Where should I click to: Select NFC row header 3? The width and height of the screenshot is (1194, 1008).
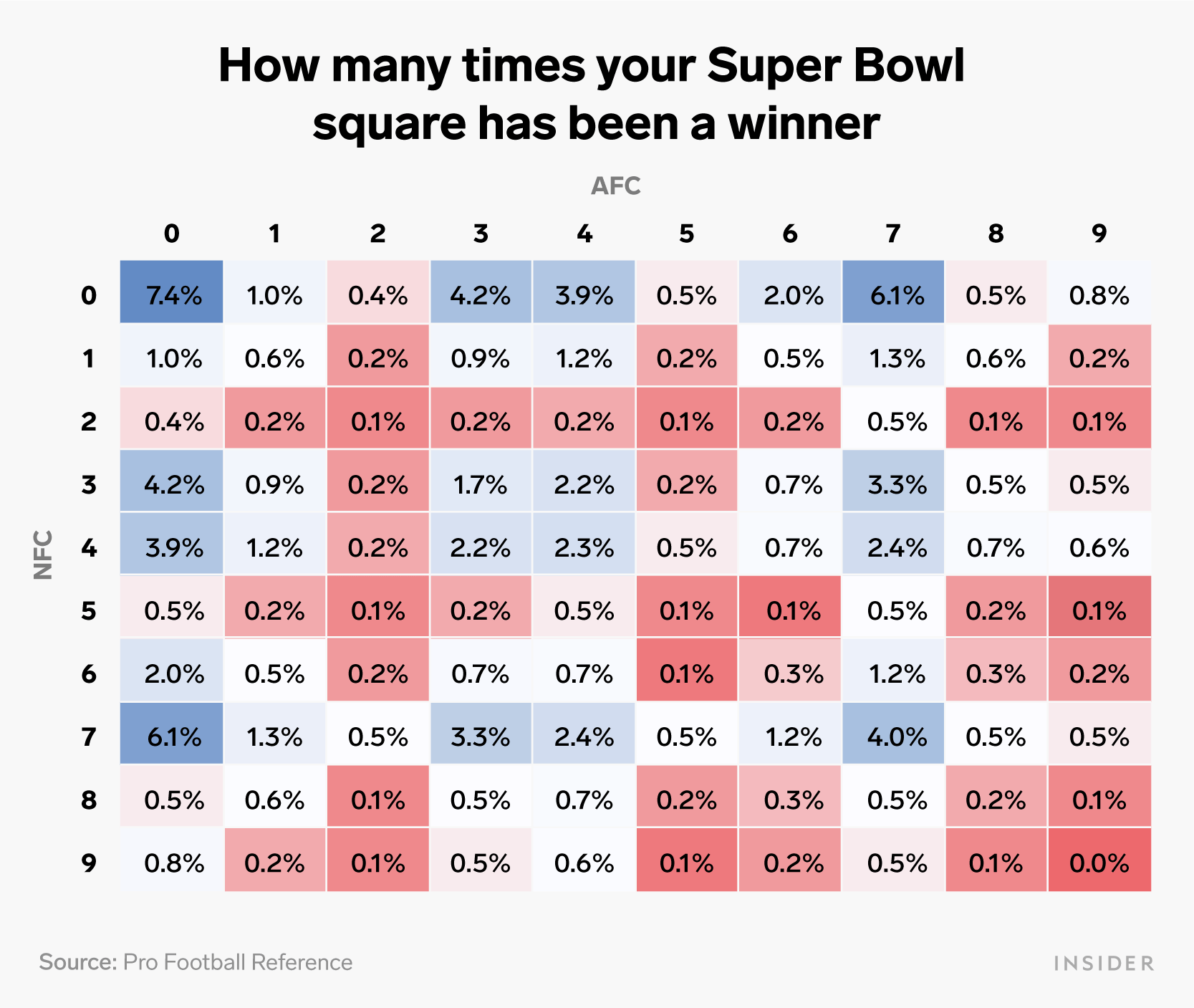pyautogui.click(x=89, y=484)
